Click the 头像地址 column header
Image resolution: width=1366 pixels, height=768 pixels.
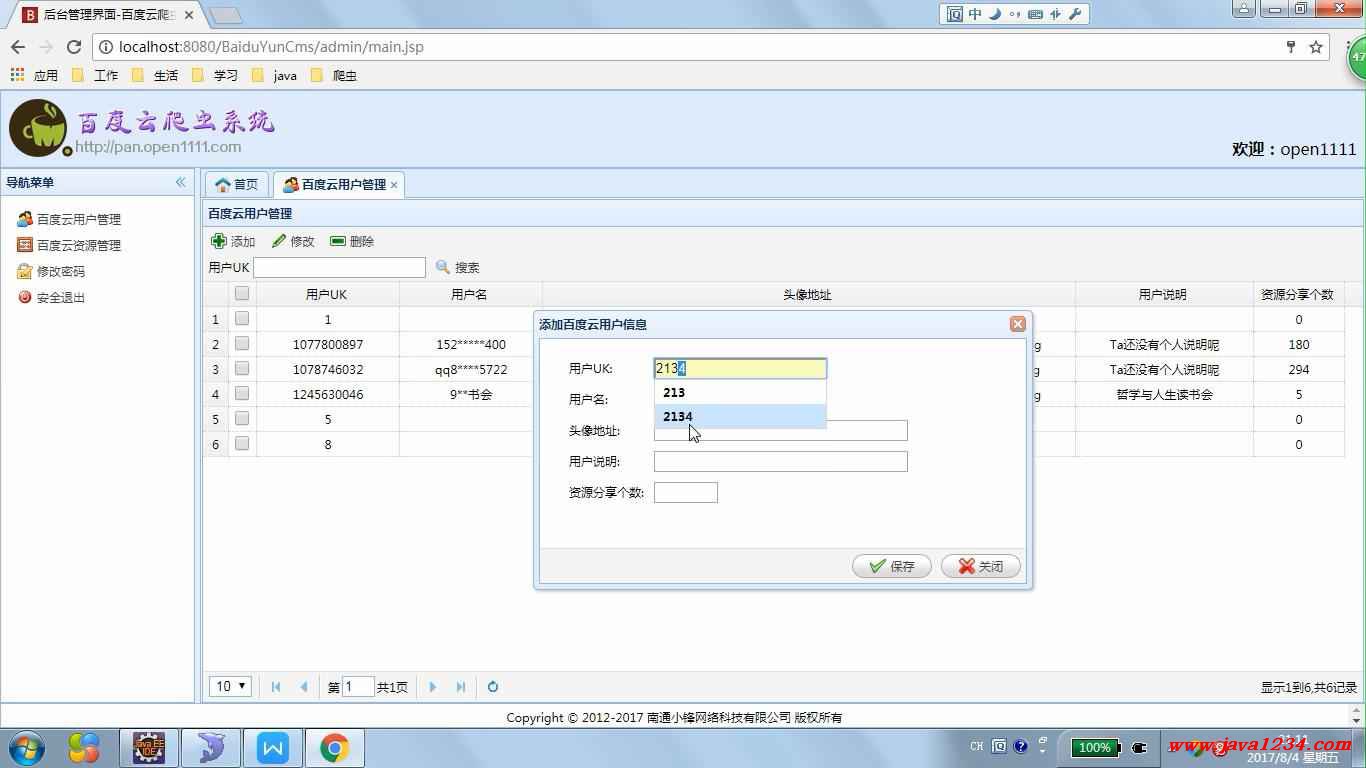point(807,294)
